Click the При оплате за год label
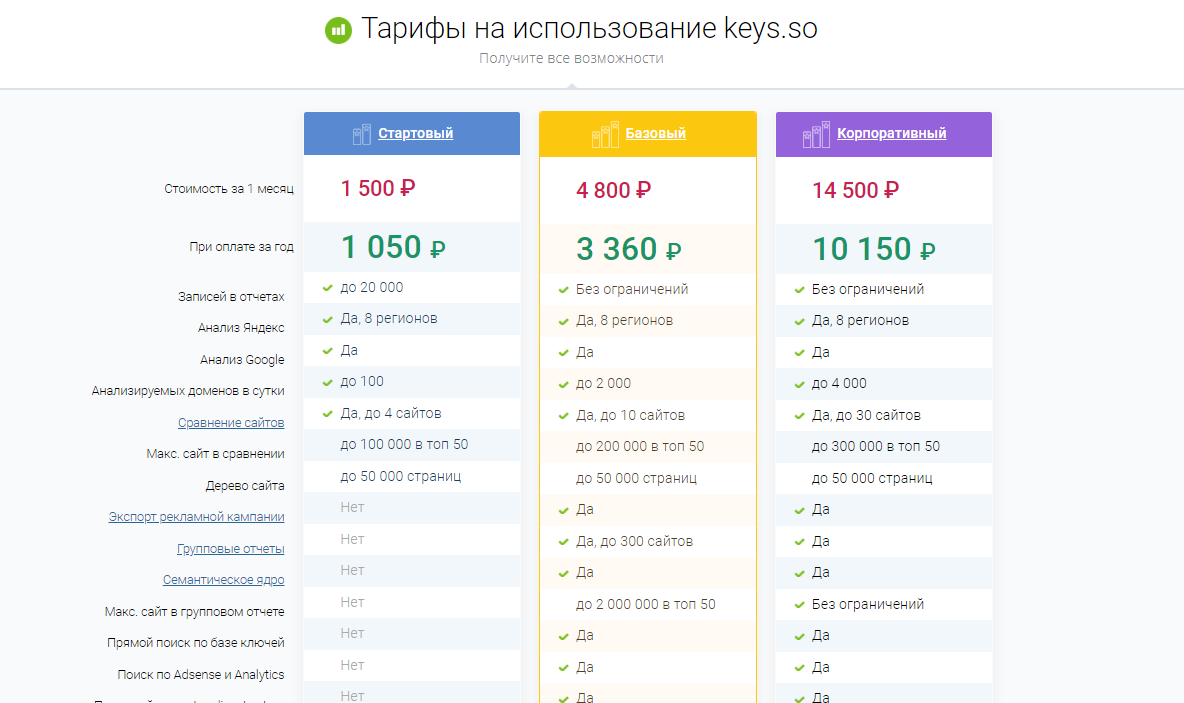 click(242, 247)
